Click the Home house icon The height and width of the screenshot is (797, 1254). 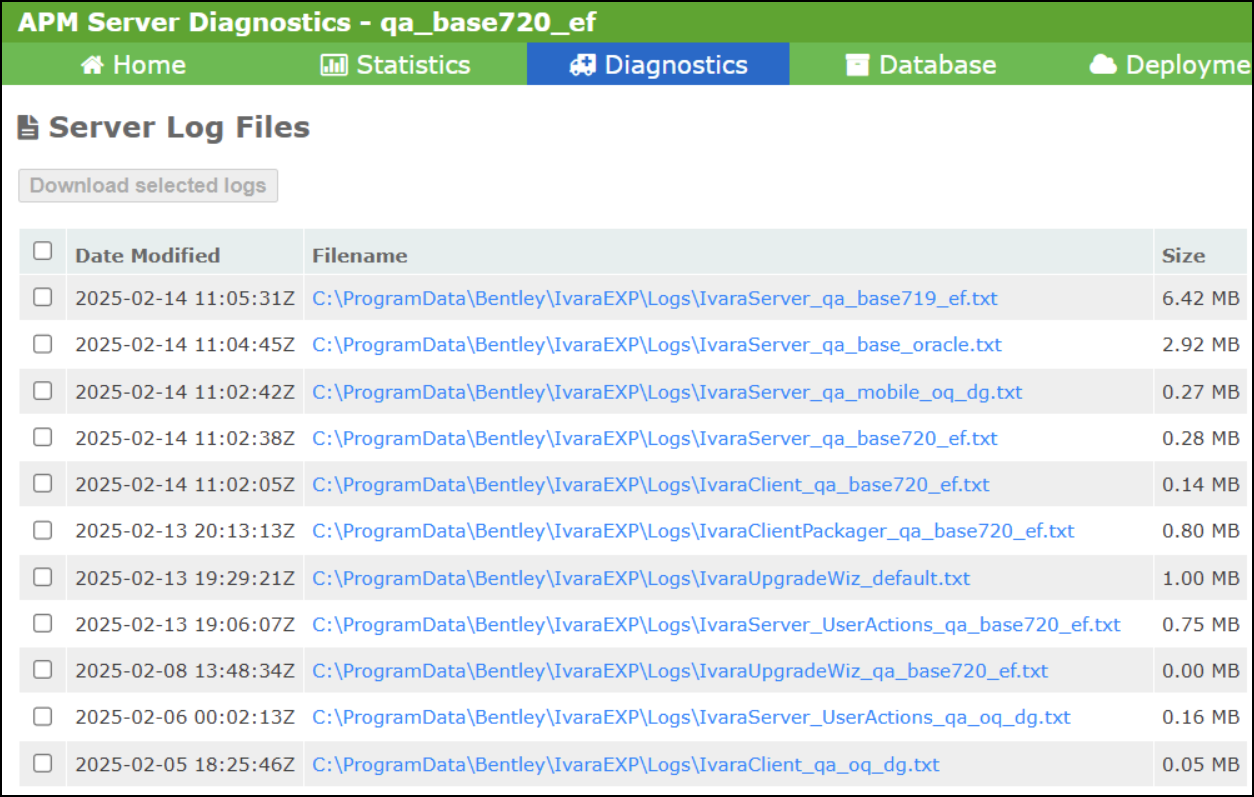(x=93, y=65)
